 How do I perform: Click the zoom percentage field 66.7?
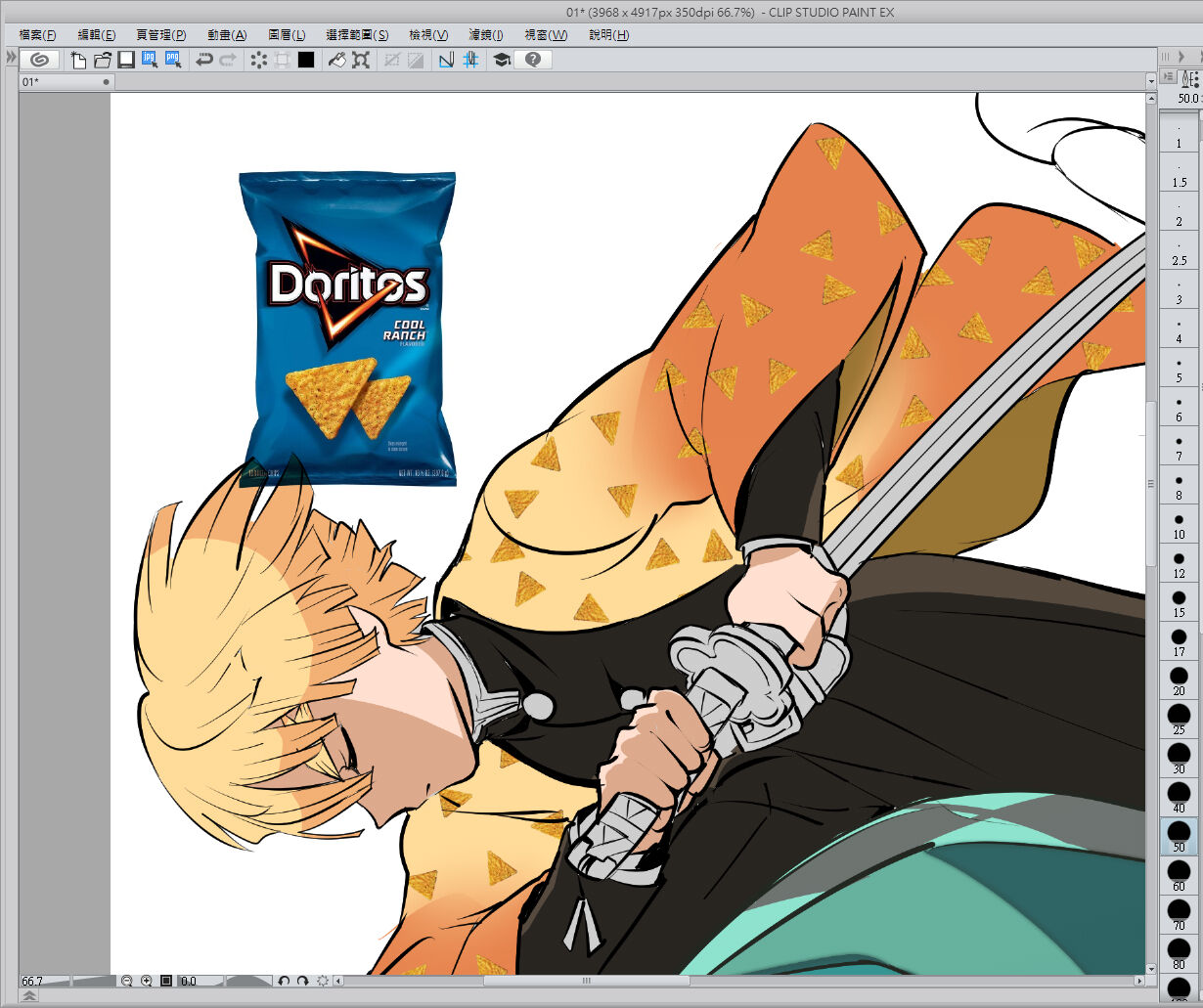tap(32, 981)
